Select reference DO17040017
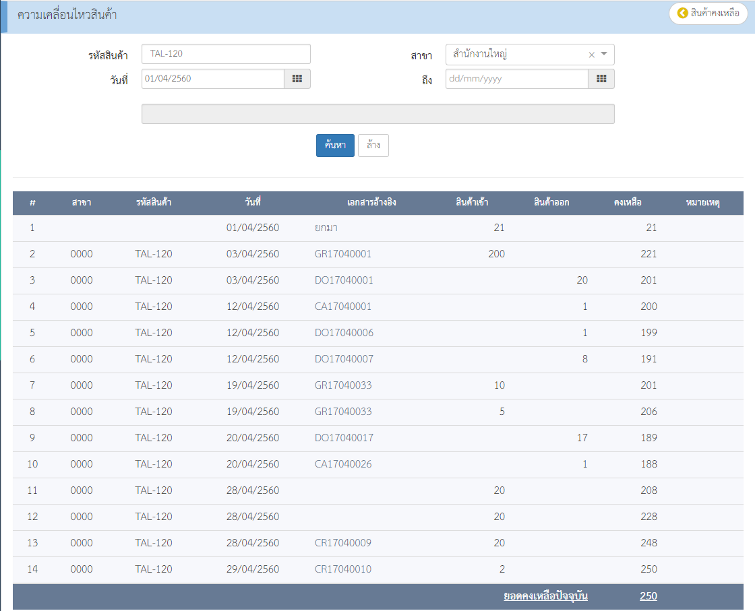Image resolution: width=755 pixels, height=611 pixels. (344, 438)
